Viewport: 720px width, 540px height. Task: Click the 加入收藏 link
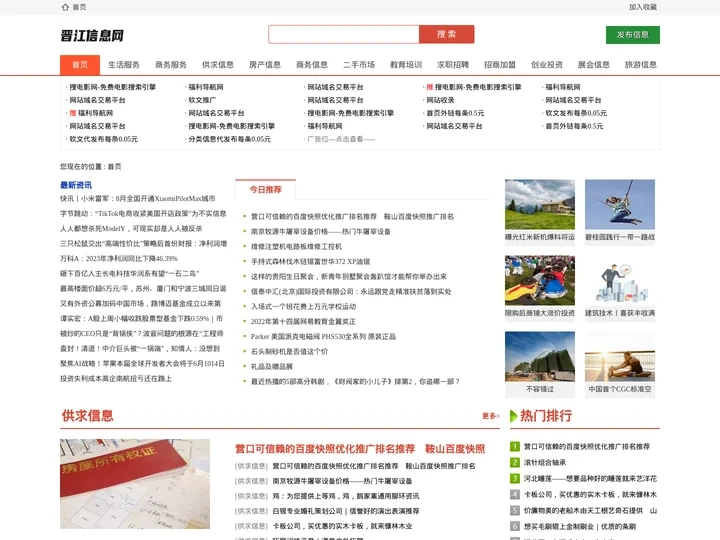coord(642,7)
